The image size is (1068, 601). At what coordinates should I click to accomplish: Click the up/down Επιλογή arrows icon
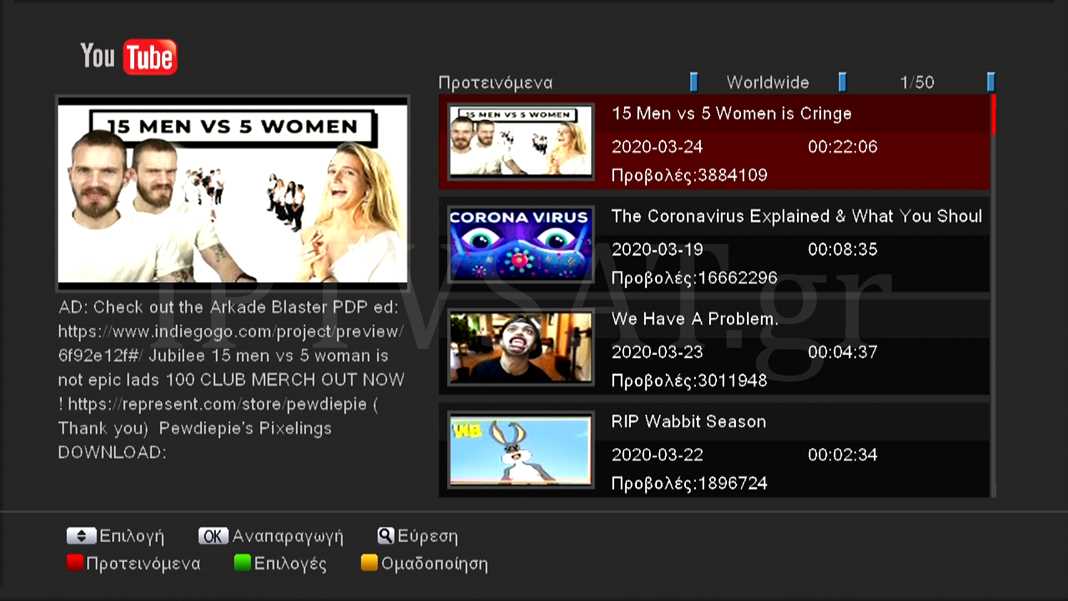81,536
